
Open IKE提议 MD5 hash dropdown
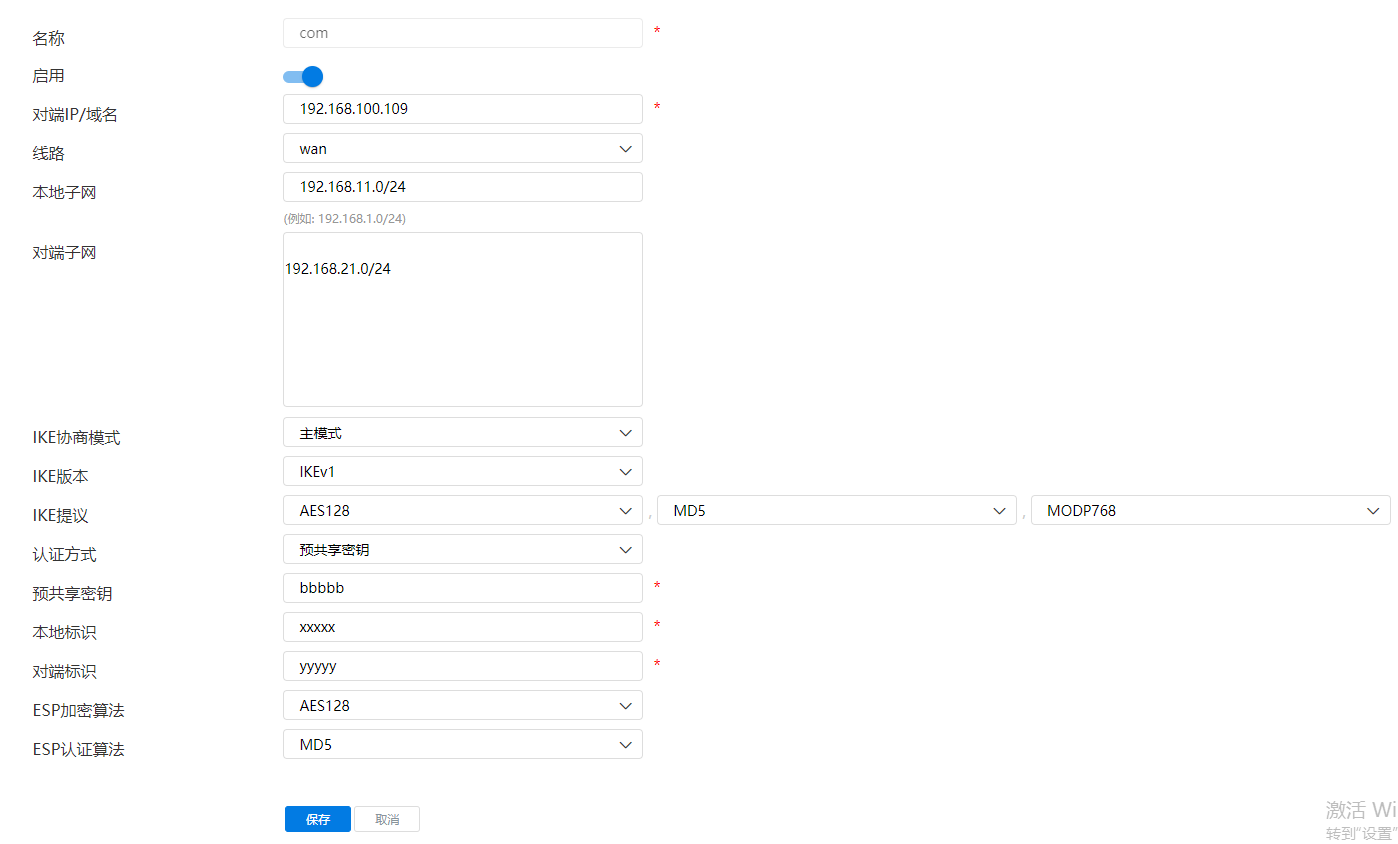tap(836, 511)
